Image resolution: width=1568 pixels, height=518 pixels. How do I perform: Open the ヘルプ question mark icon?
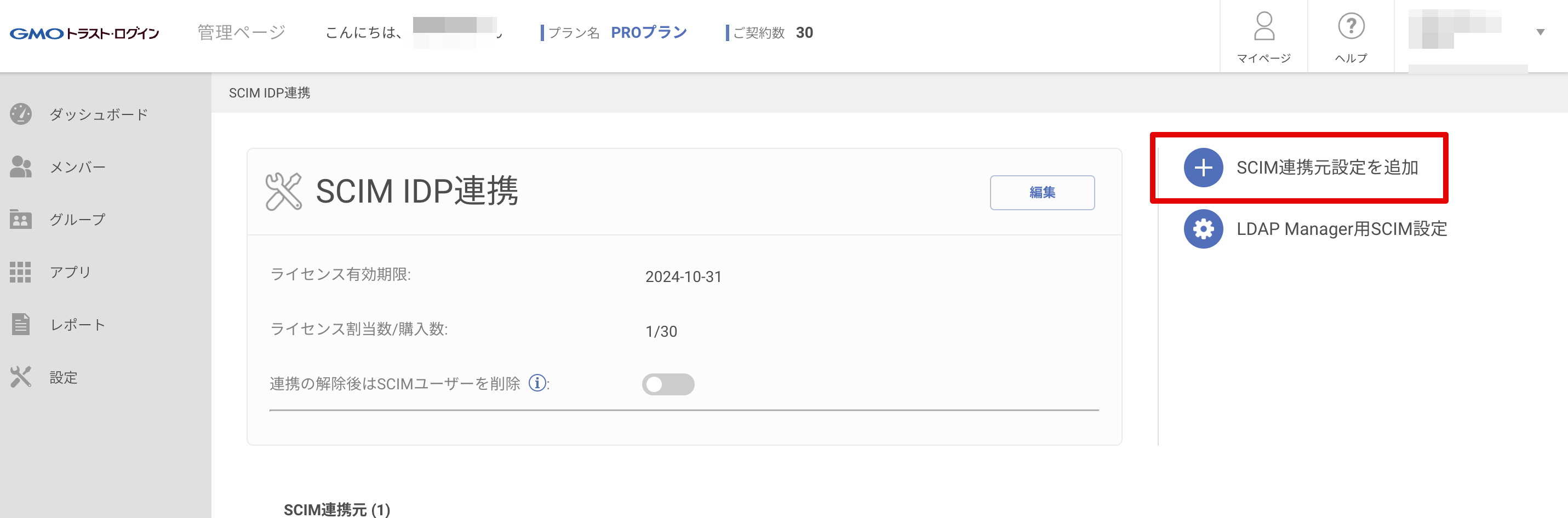point(1350,27)
